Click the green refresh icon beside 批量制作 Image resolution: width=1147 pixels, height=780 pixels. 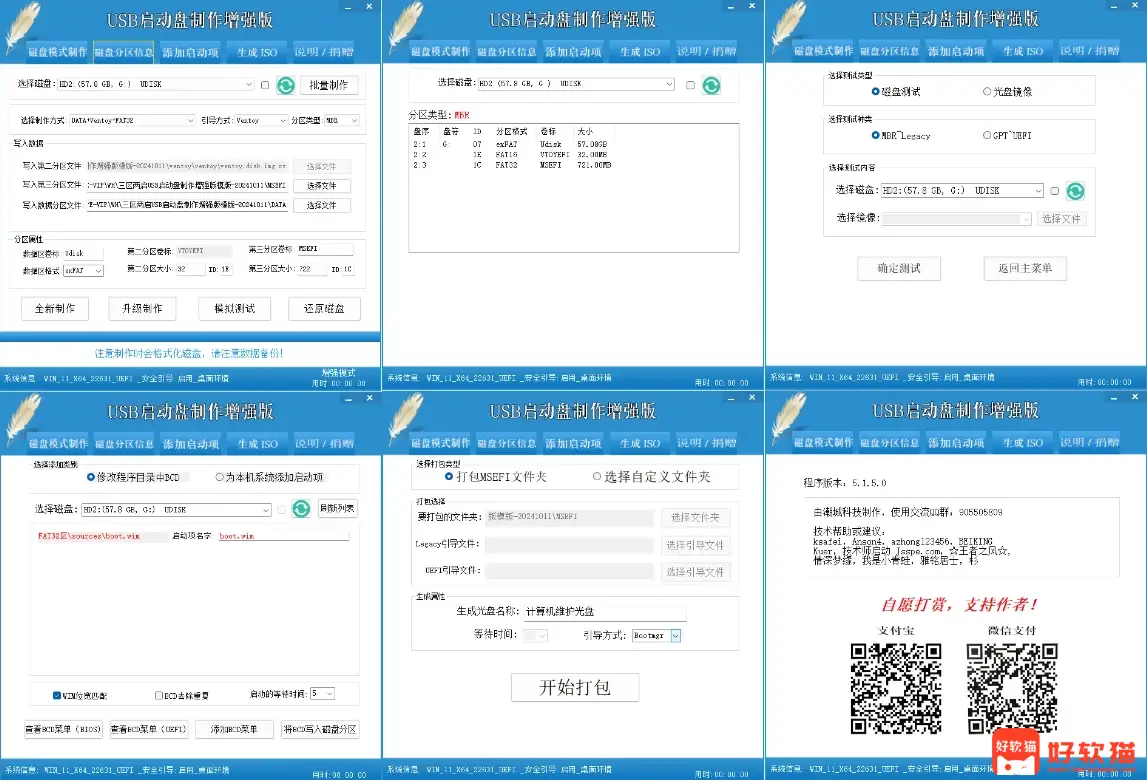(x=285, y=86)
